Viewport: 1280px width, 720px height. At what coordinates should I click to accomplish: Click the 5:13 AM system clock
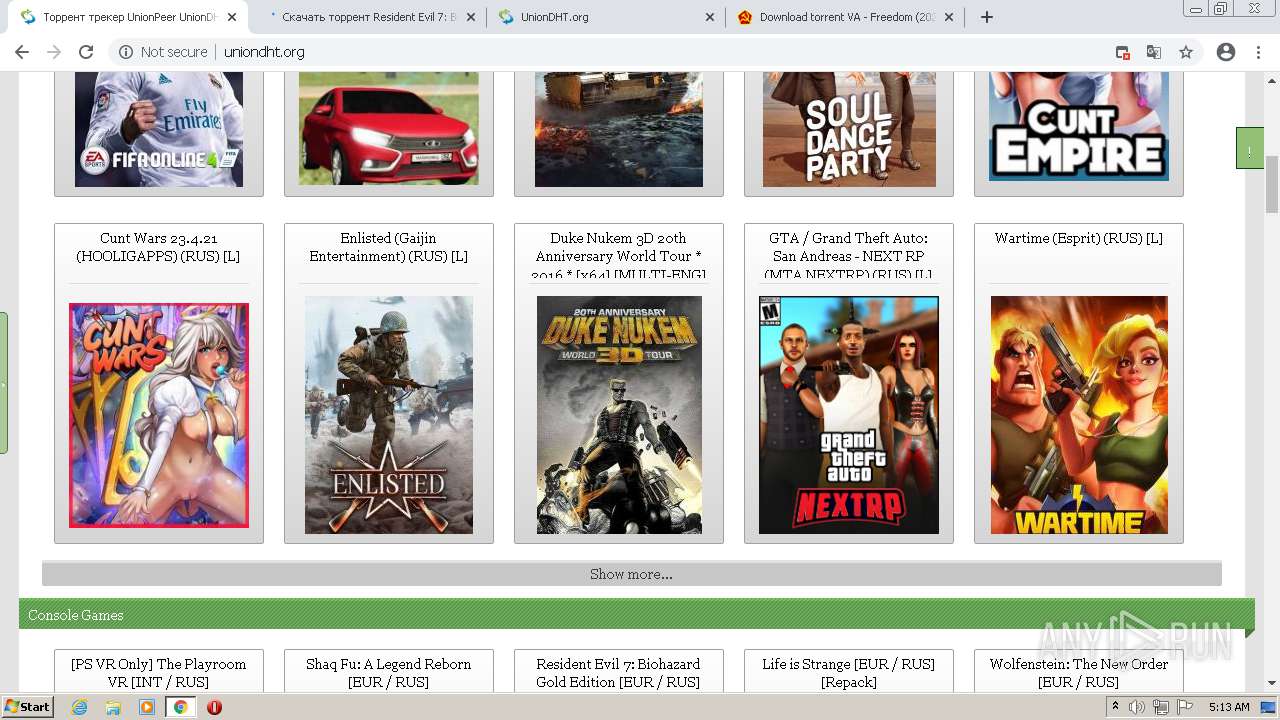click(1229, 707)
